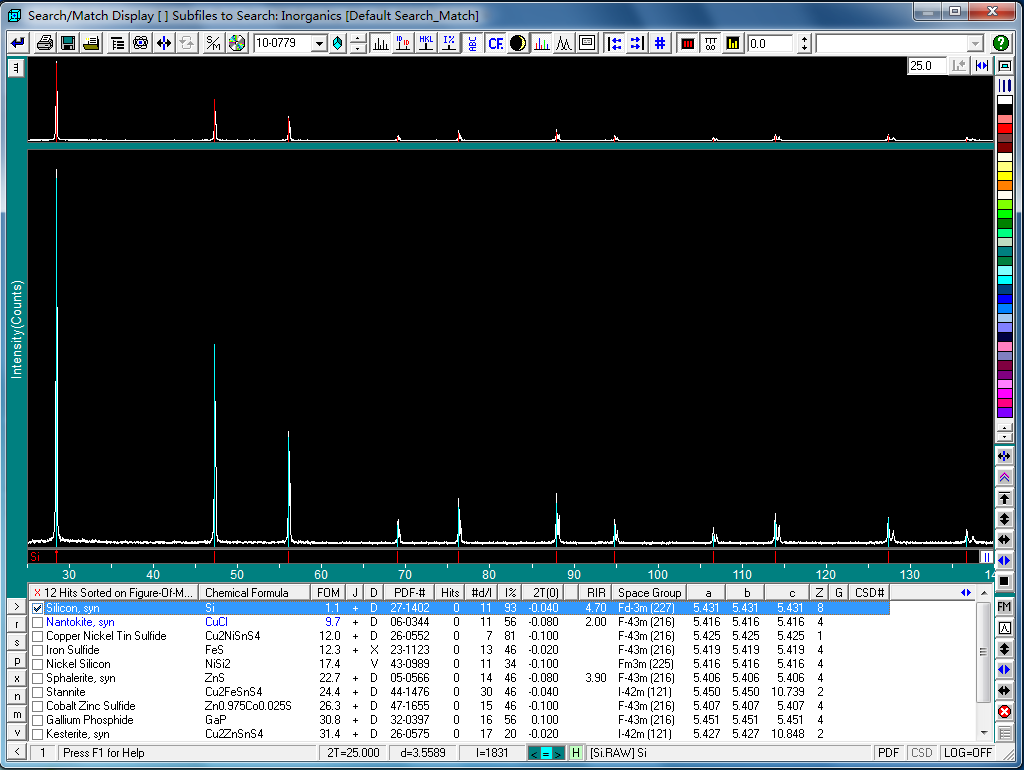Enable the Sphalerite, syn checkbox
The height and width of the screenshot is (770, 1024).
pos(38,678)
